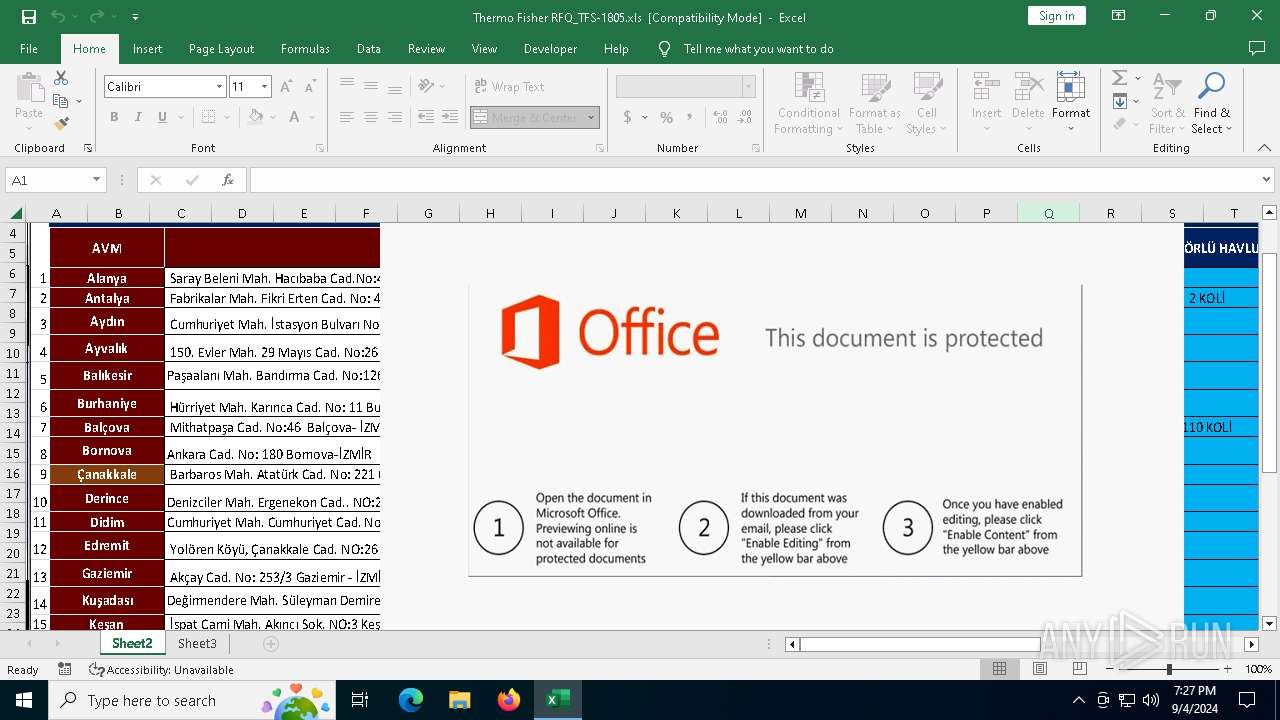Click the Cut scissors icon

pyautogui.click(x=61, y=78)
